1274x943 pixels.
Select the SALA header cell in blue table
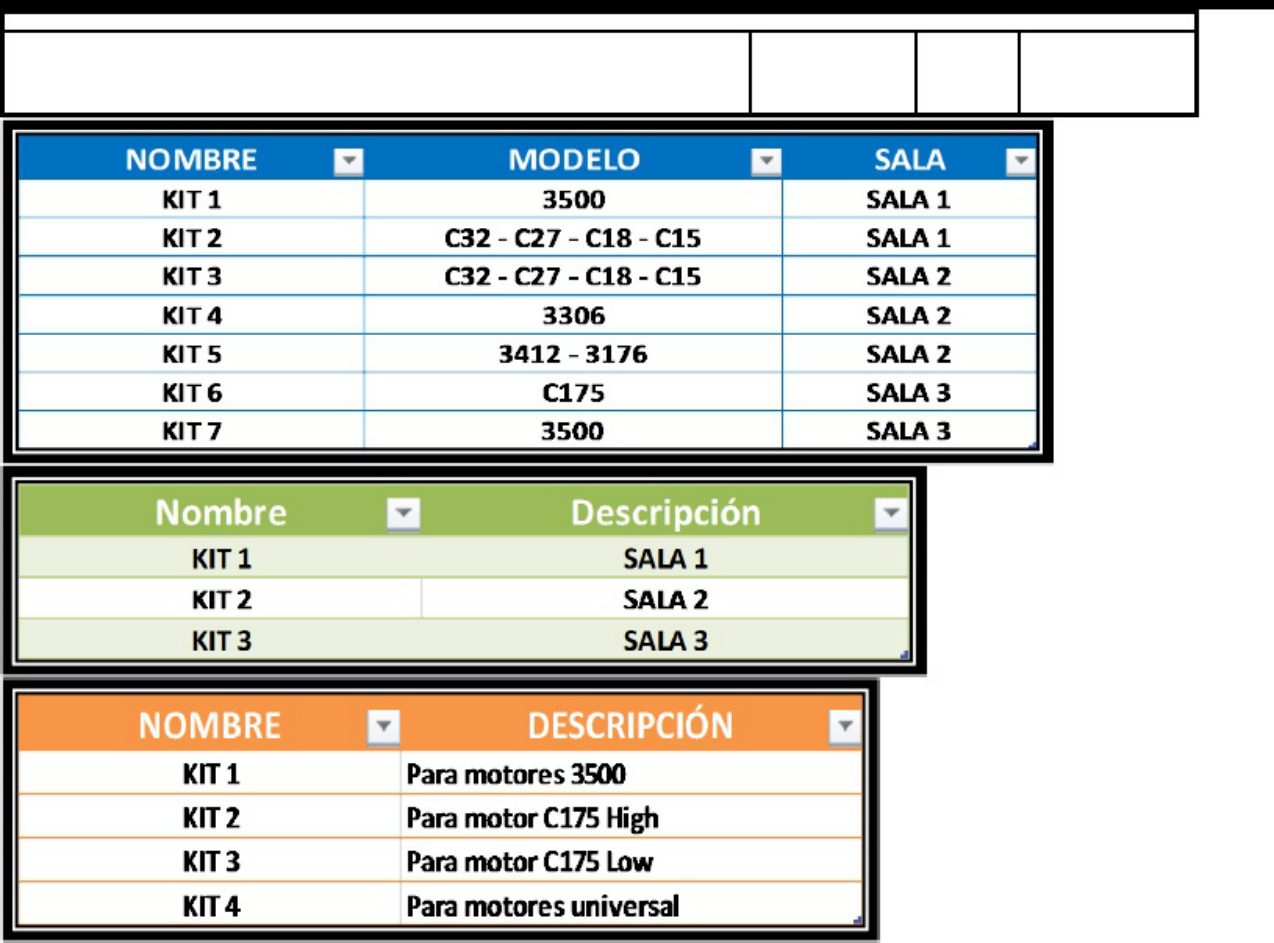(x=909, y=159)
